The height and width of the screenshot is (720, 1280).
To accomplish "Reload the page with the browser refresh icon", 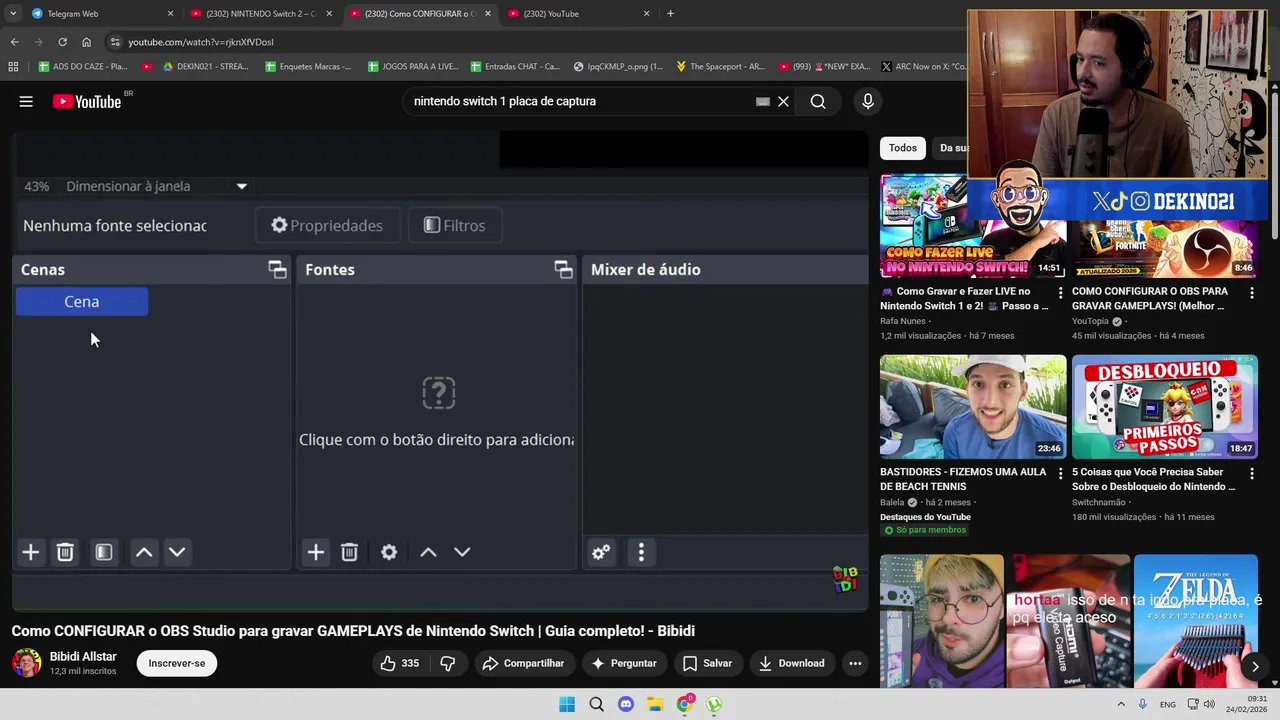I will tap(62, 42).
